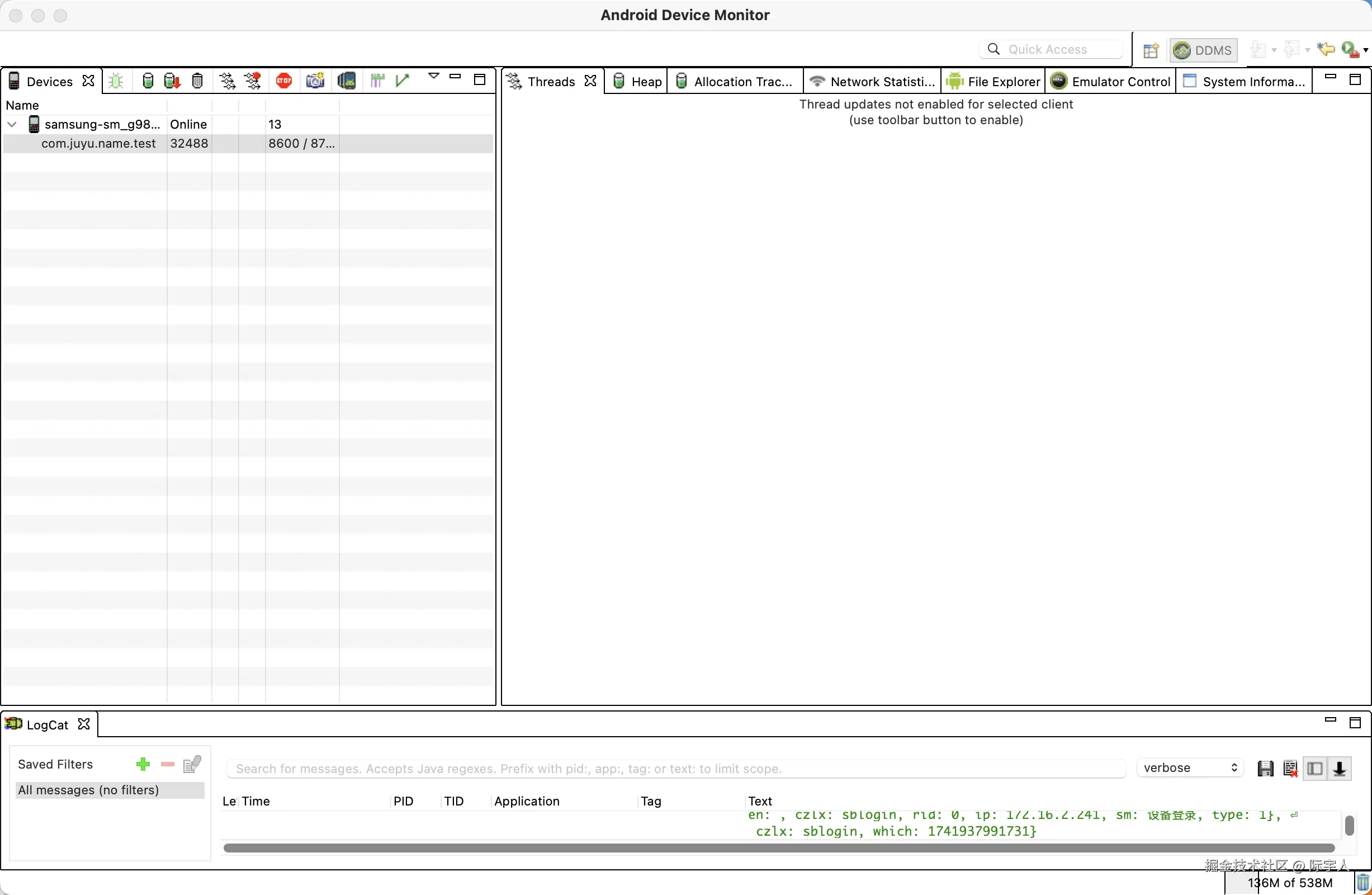Open the Devices view menu triangle
This screenshot has height=895, width=1372.
click(x=433, y=76)
